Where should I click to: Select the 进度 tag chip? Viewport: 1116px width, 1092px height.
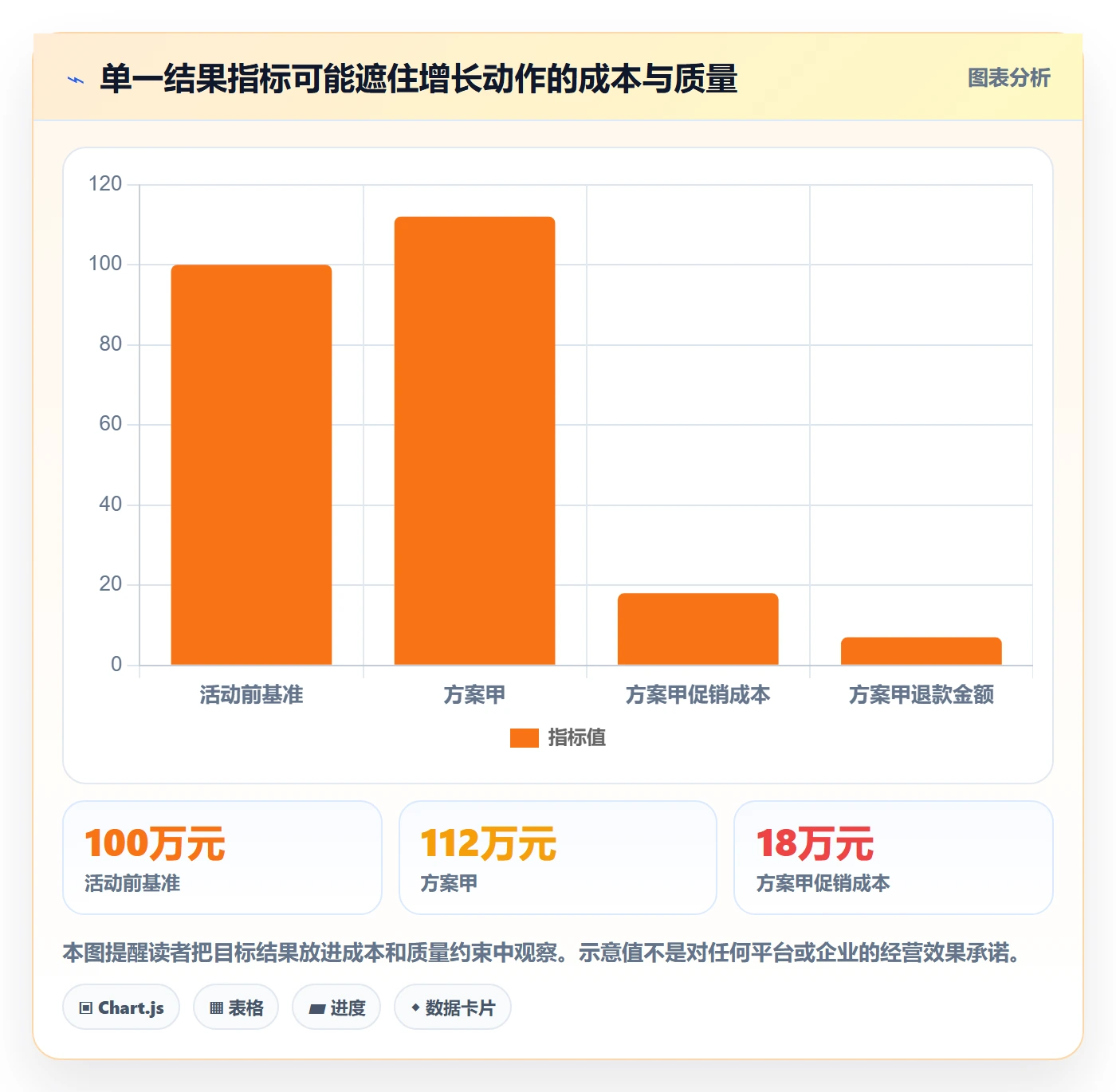336,1008
